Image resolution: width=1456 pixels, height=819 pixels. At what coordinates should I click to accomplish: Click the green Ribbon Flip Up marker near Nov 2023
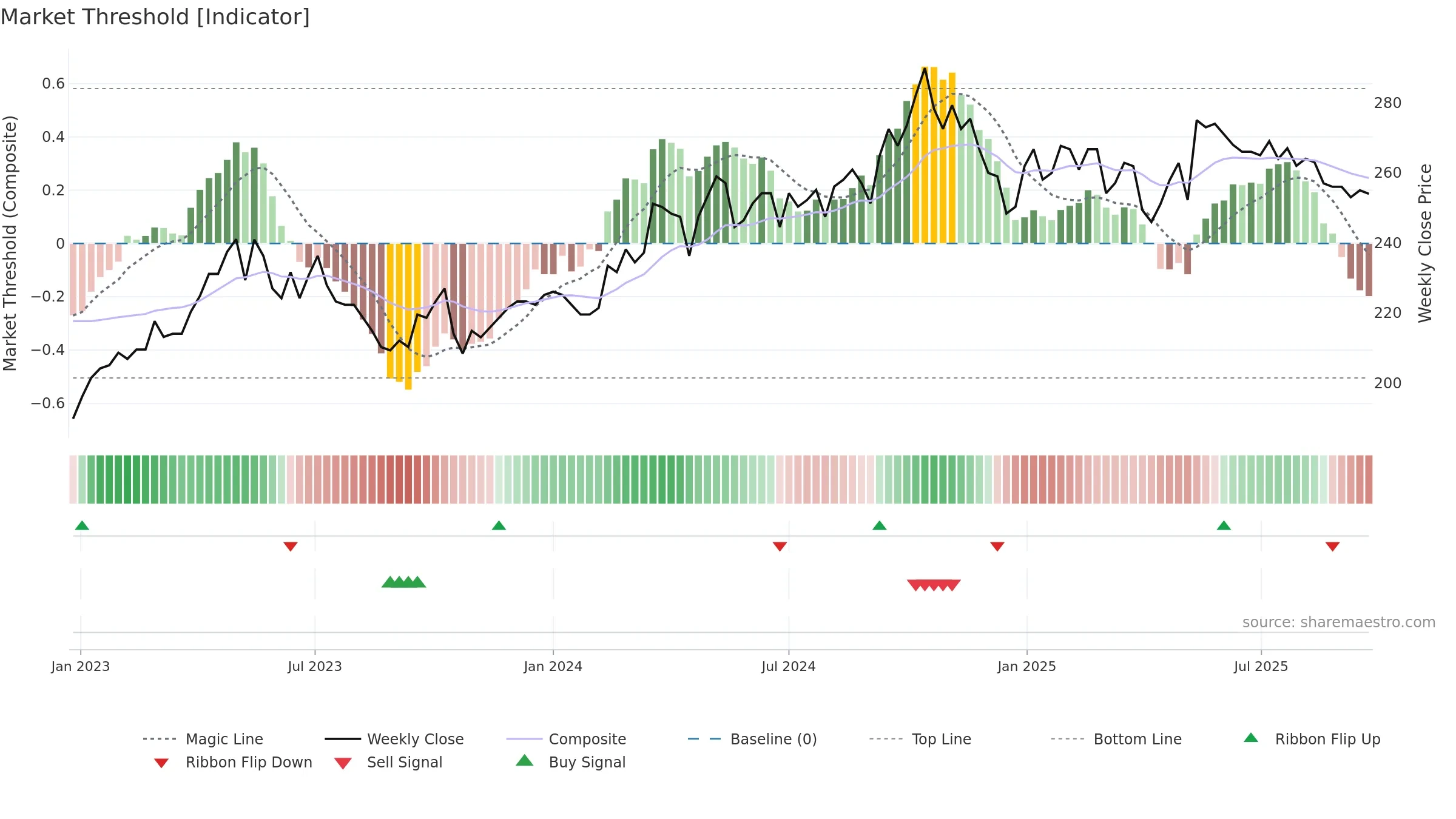pyautogui.click(x=499, y=525)
